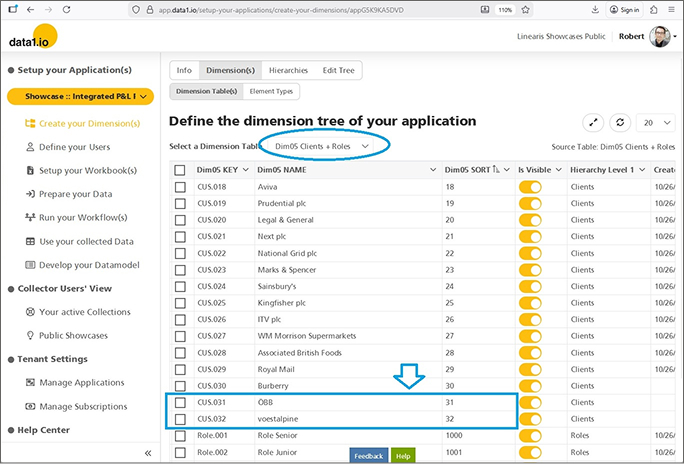Expand the Showcase :: Integrated P&L selector
This screenshot has width=684, height=464.
(x=80, y=97)
